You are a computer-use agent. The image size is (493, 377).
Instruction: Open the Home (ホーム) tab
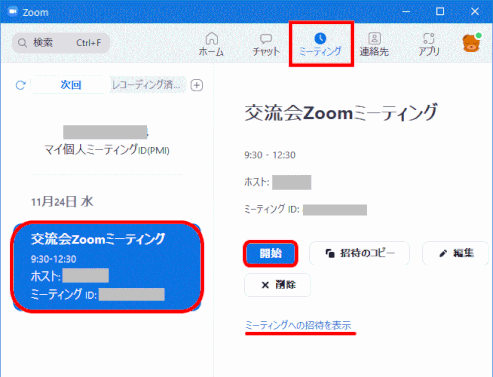(211, 44)
